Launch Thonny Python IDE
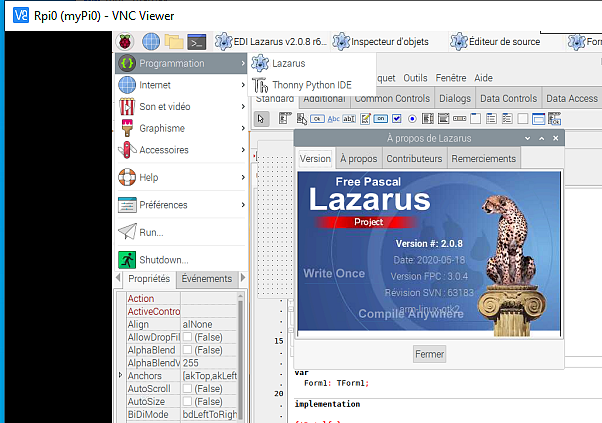602x423 pixels. (312, 85)
